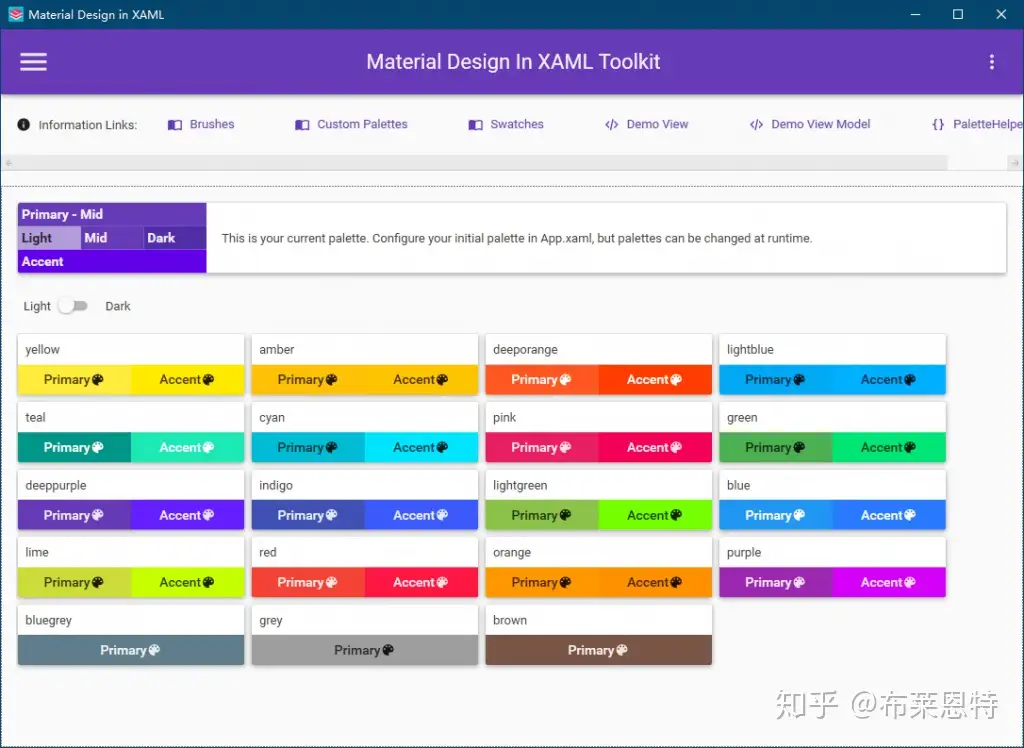Set red as Accent

(x=421, y=583)
